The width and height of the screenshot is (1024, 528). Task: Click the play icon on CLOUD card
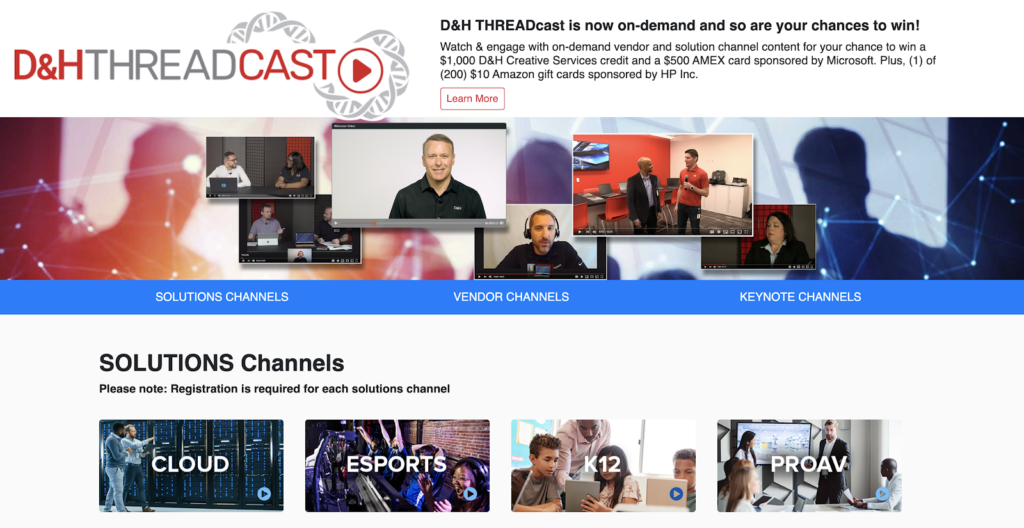[x=264, y=494]
